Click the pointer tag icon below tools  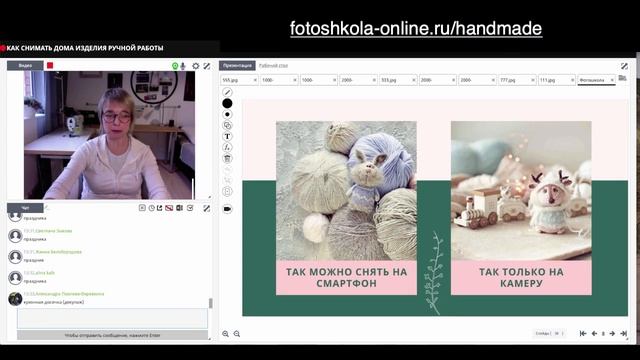pyautogui.click(x=227, y=209)
